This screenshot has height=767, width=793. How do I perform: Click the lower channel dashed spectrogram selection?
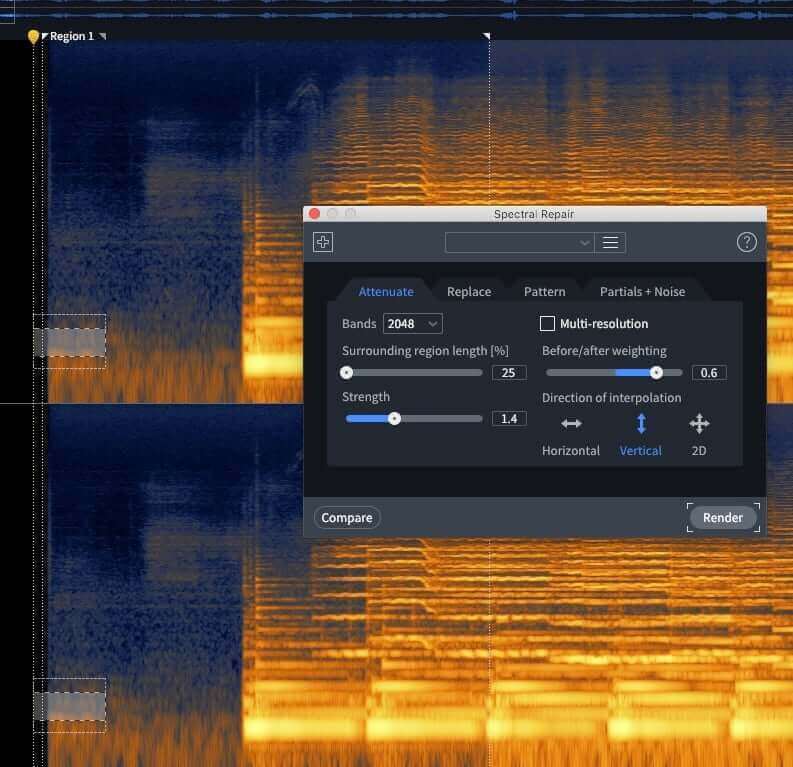click(x=70, y=705)
